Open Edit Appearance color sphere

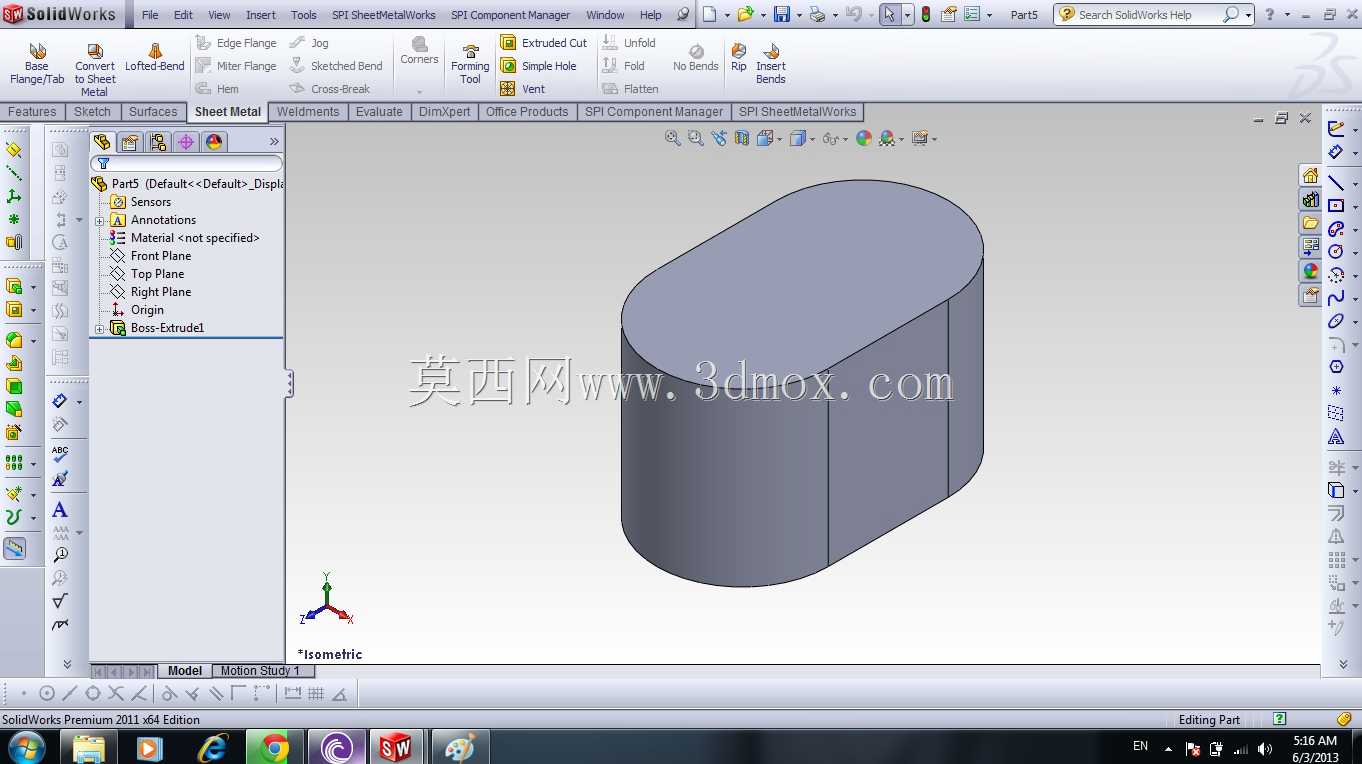click(864, 138)
